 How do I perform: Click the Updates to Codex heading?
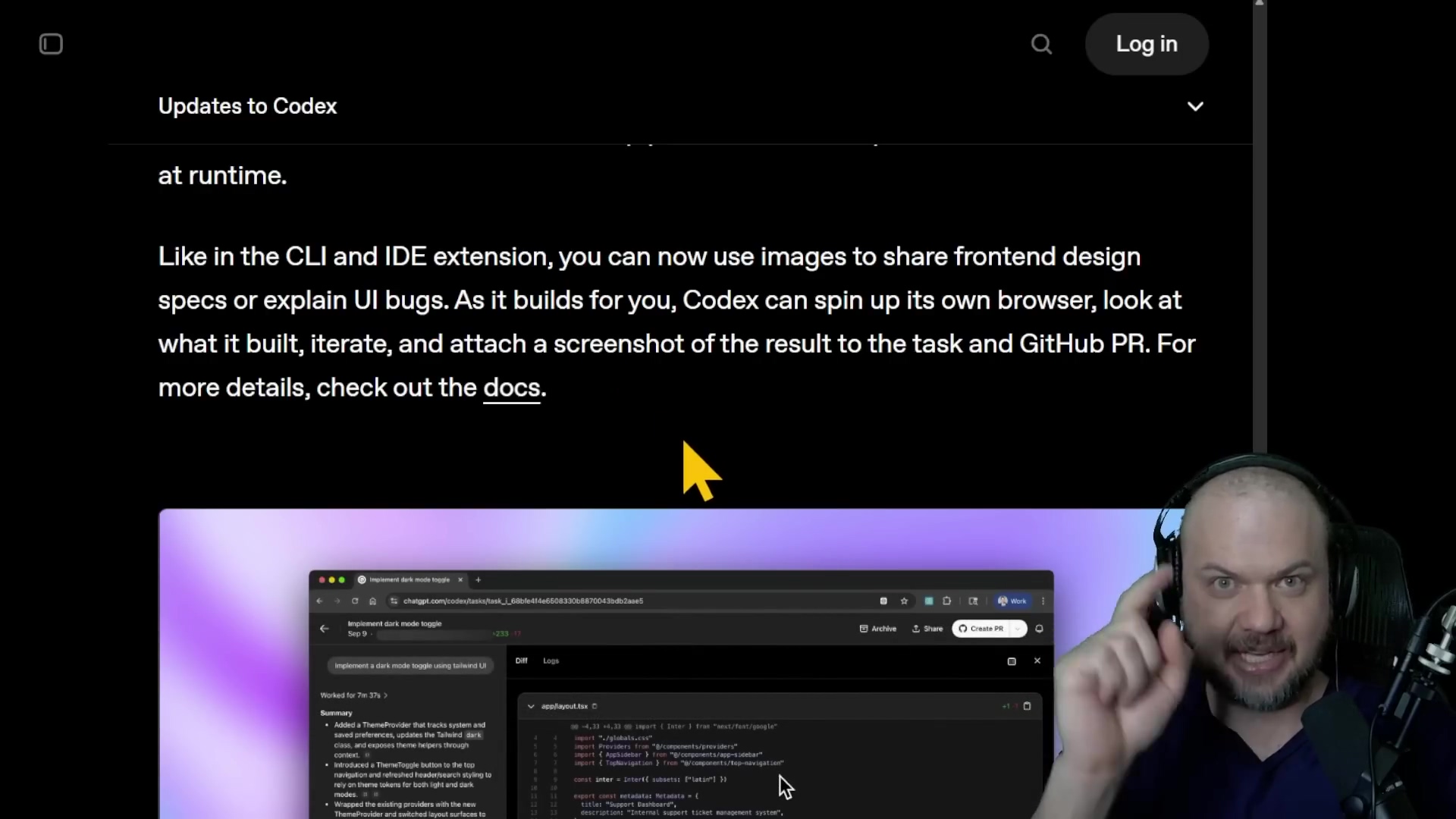click(247, 106)
